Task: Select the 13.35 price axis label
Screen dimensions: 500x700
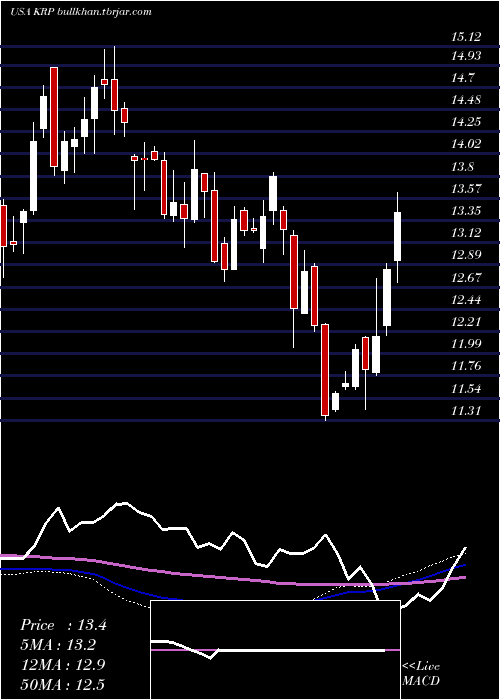Action: click(466, 211)
